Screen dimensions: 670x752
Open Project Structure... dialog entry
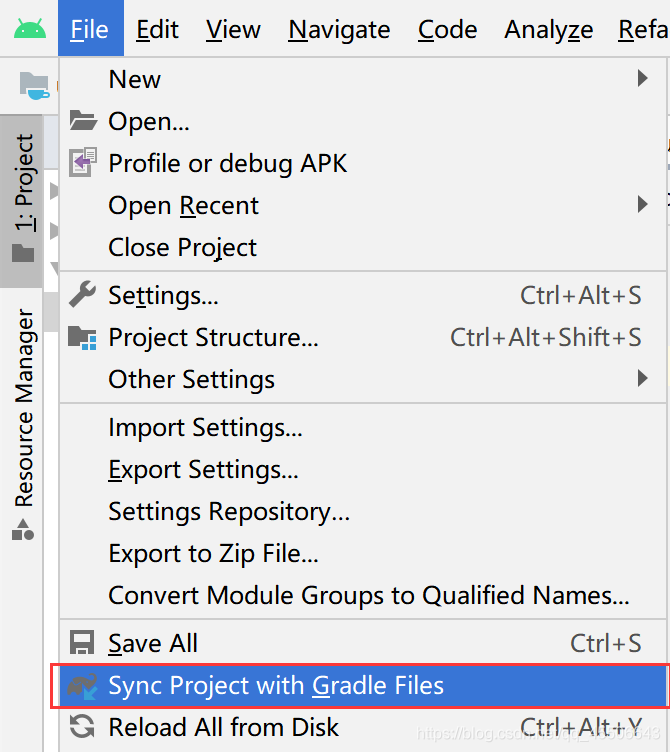pos(363,337)
